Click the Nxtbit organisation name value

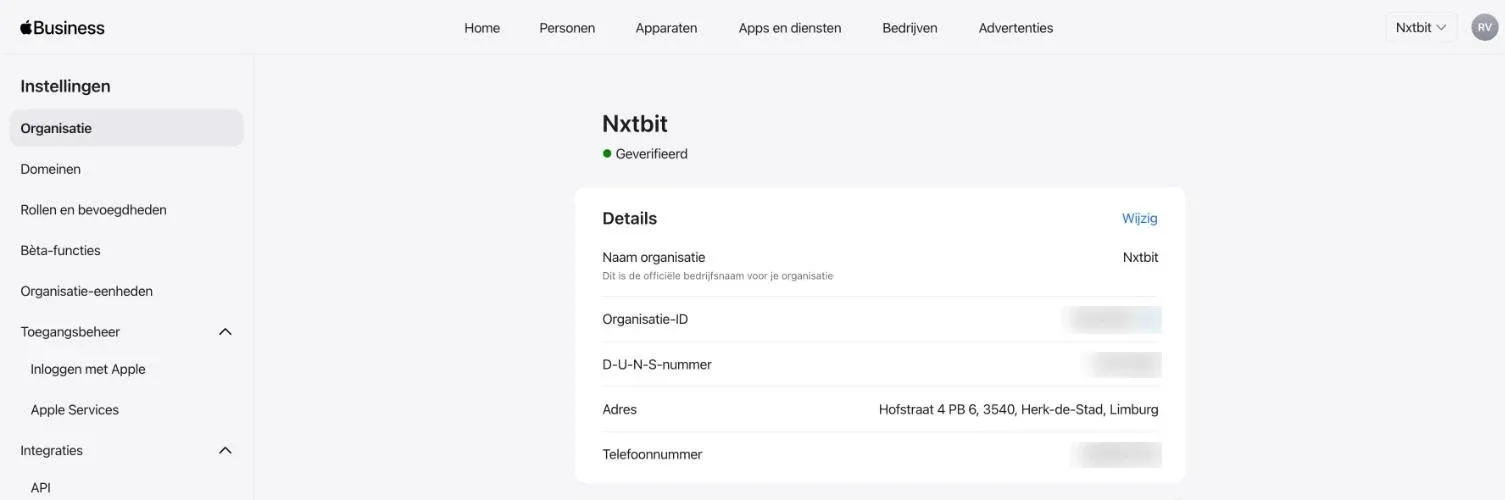(1141, 258)
